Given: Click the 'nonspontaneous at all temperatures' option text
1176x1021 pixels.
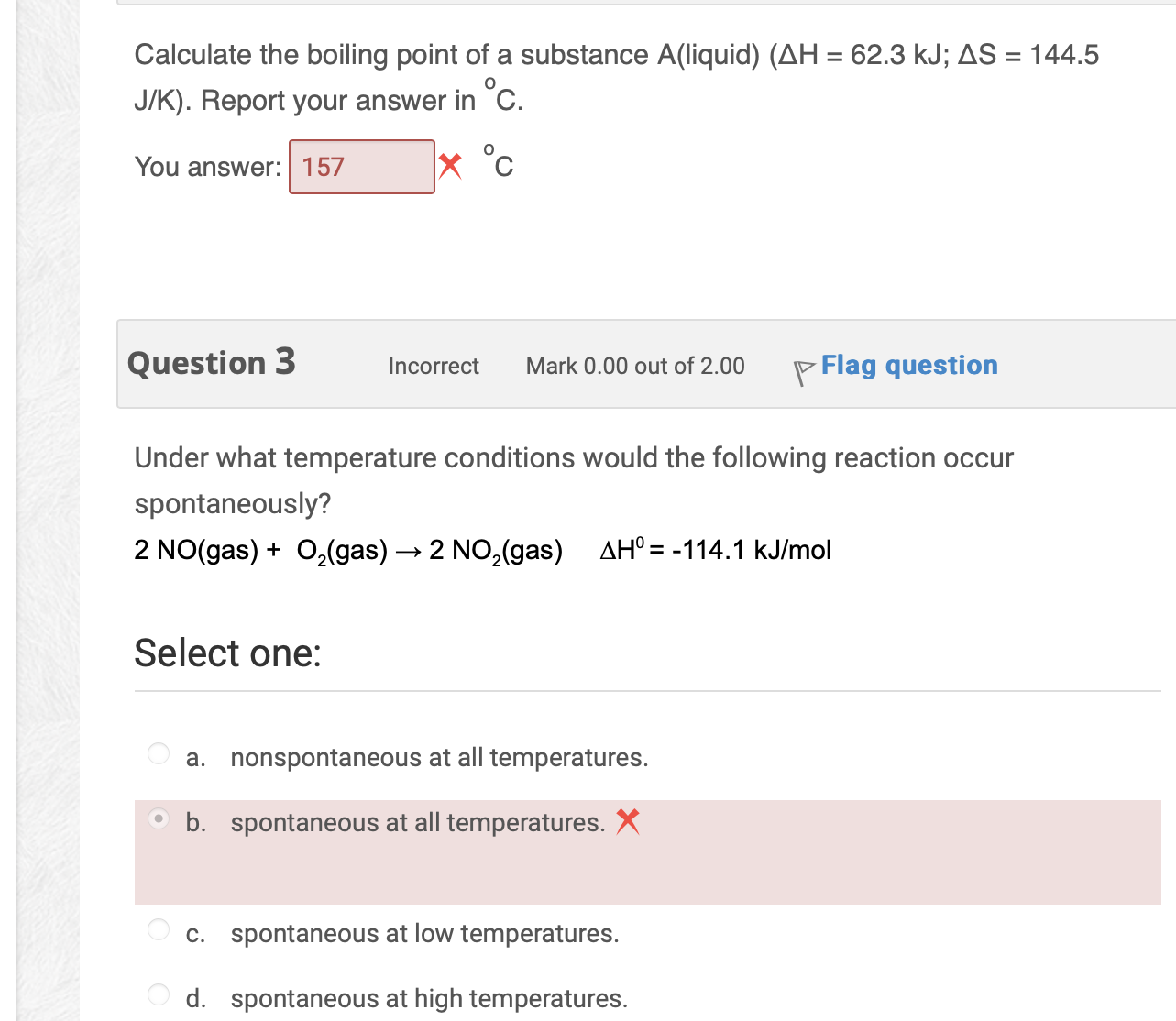Looking at the screenshot, I should [439, 757].
